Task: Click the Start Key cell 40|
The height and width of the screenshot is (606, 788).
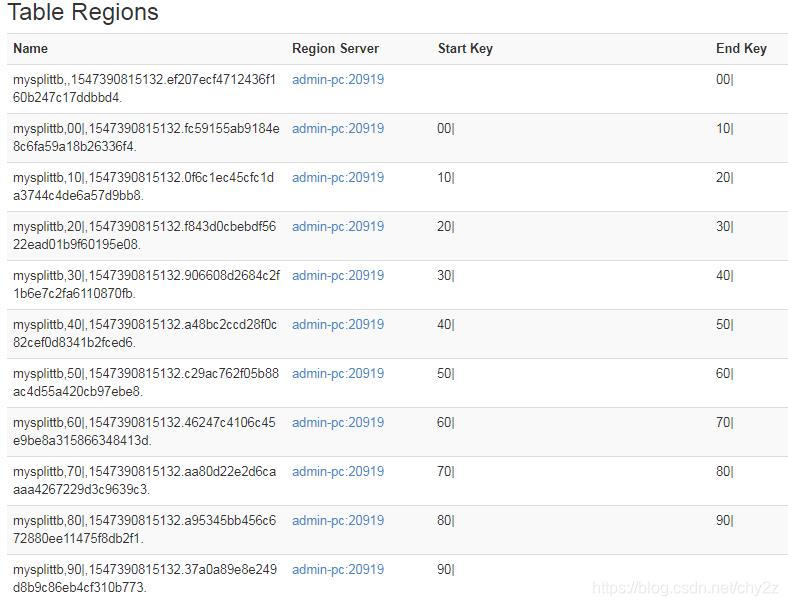Action: pos(446,325)
